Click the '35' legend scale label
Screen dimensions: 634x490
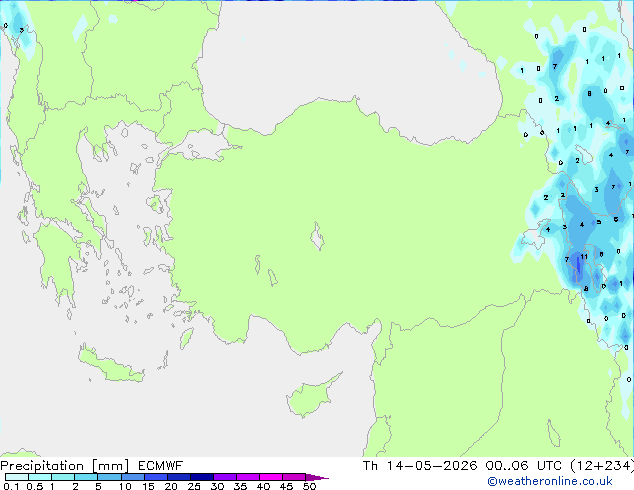click(x=240, y=486)
